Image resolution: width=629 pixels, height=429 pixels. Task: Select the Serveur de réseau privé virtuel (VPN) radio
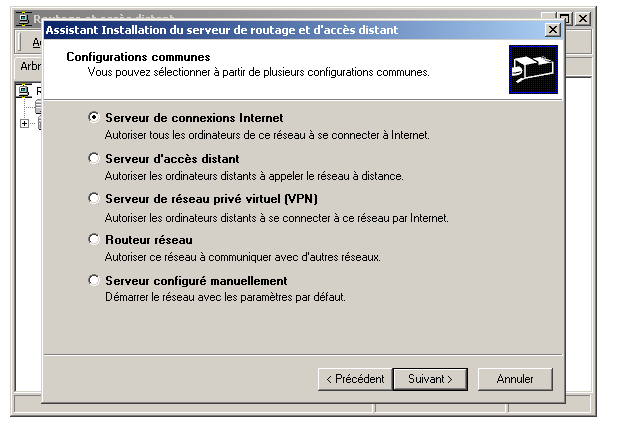[94, 198]
